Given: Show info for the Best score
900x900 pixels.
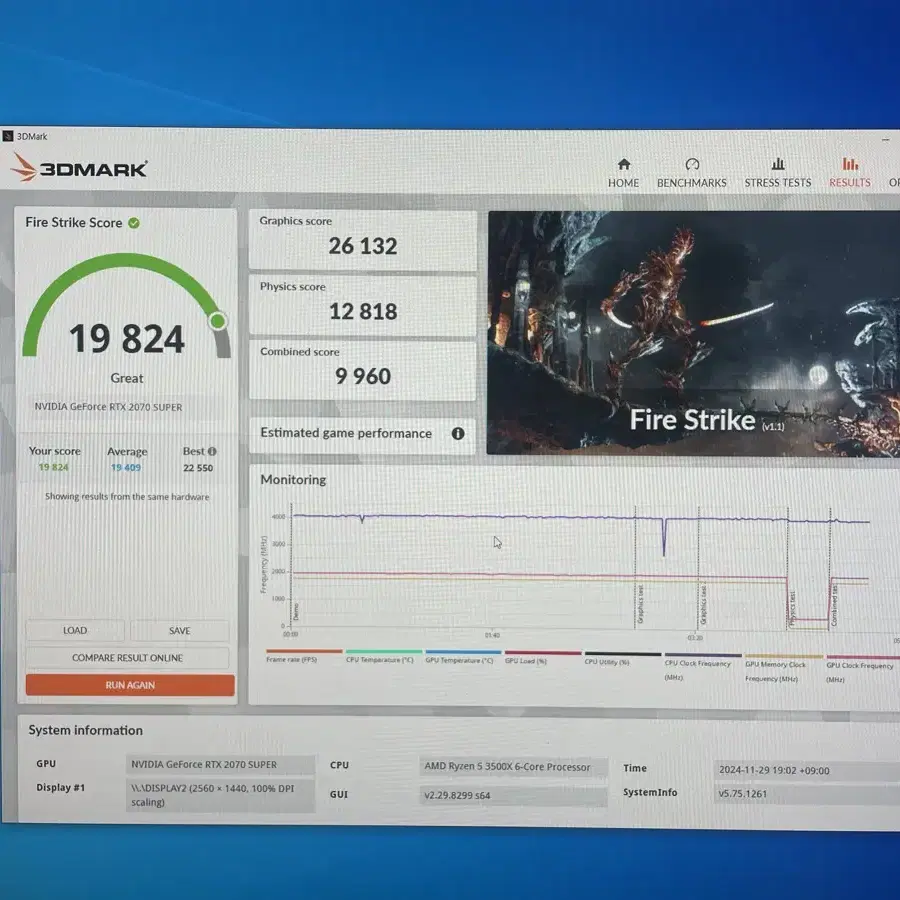Looking at the screenshot, I should [212, 451].
